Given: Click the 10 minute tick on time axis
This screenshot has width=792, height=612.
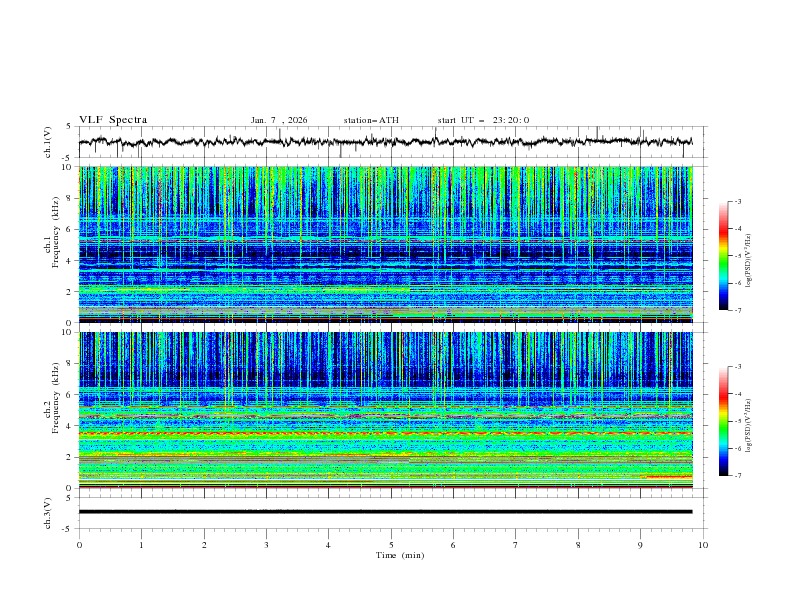Looking at the screenshot, I should [703, 545].
